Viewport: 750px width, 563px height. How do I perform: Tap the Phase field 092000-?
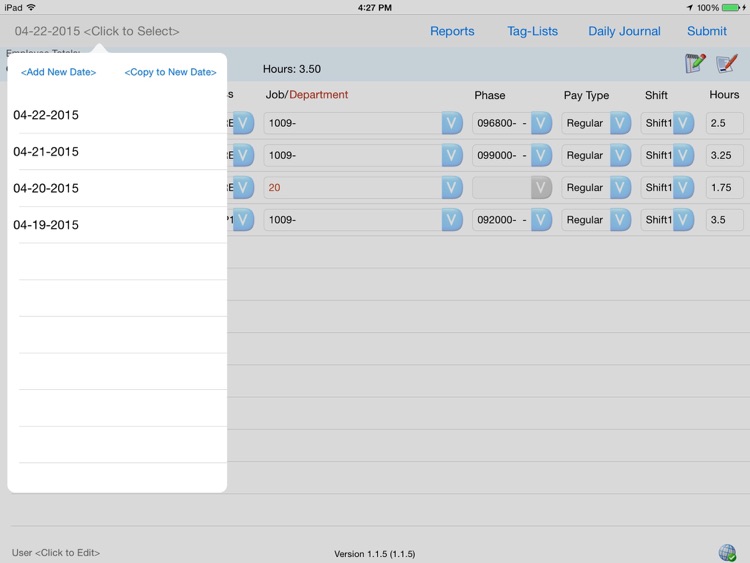pyautogui.click(x=501, y=220)
